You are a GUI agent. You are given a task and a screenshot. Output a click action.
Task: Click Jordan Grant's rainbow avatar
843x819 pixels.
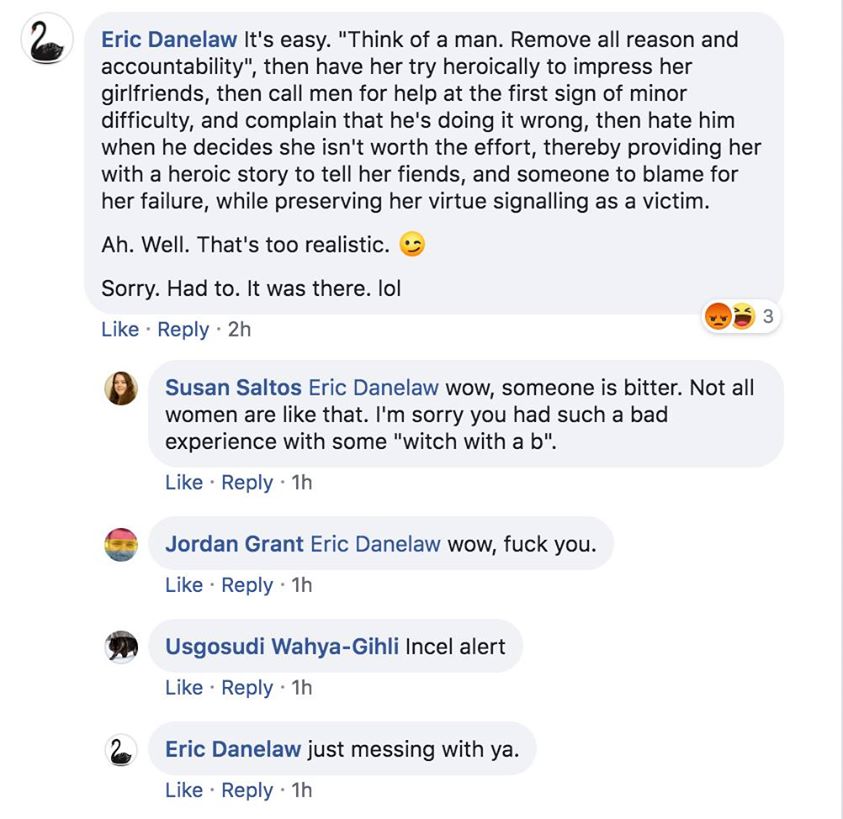[x=121, y=545]
